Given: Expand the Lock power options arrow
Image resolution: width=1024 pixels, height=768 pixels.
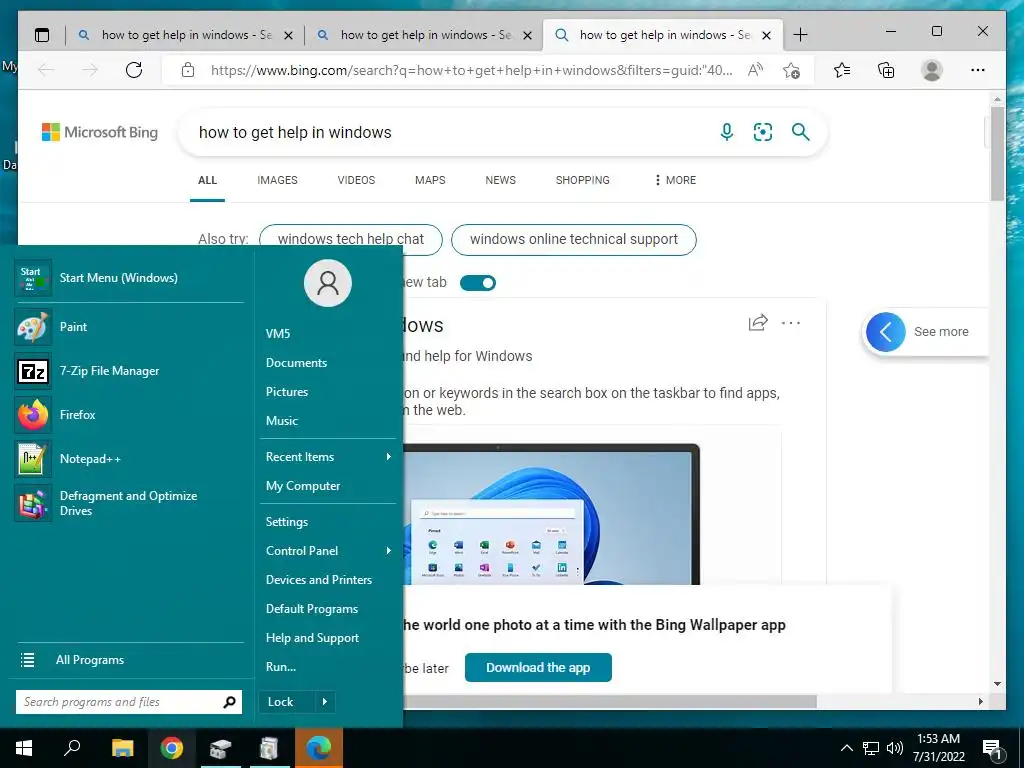Looking at the screenshot, I should 325,702.
